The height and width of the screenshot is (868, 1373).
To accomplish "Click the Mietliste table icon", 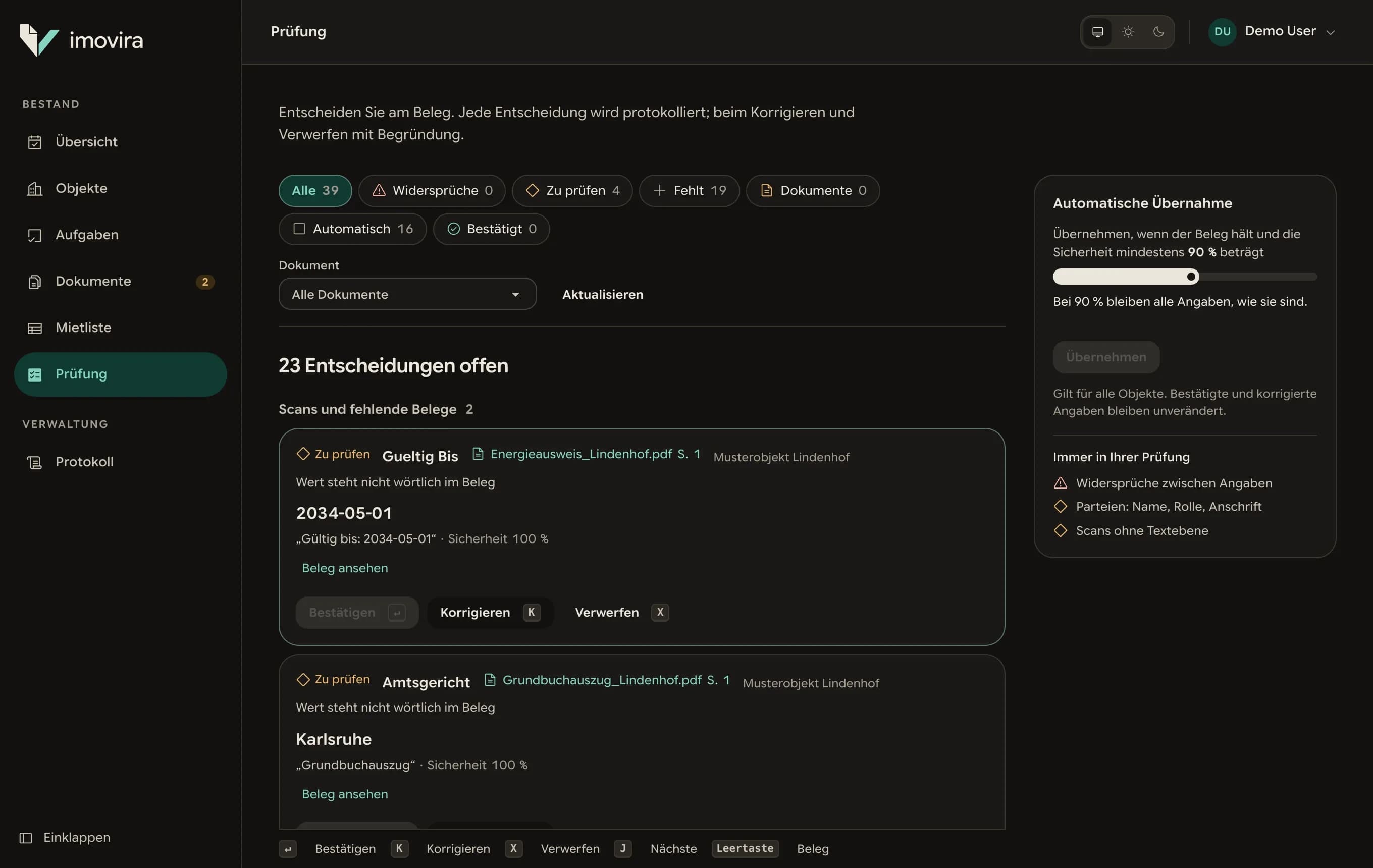I will tap(35, 329).
